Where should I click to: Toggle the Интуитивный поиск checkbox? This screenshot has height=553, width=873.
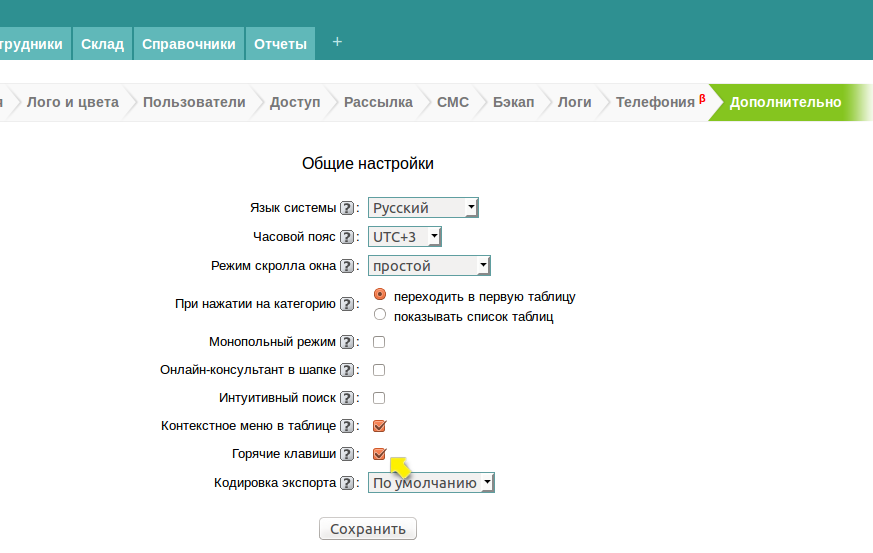point(379,398)
